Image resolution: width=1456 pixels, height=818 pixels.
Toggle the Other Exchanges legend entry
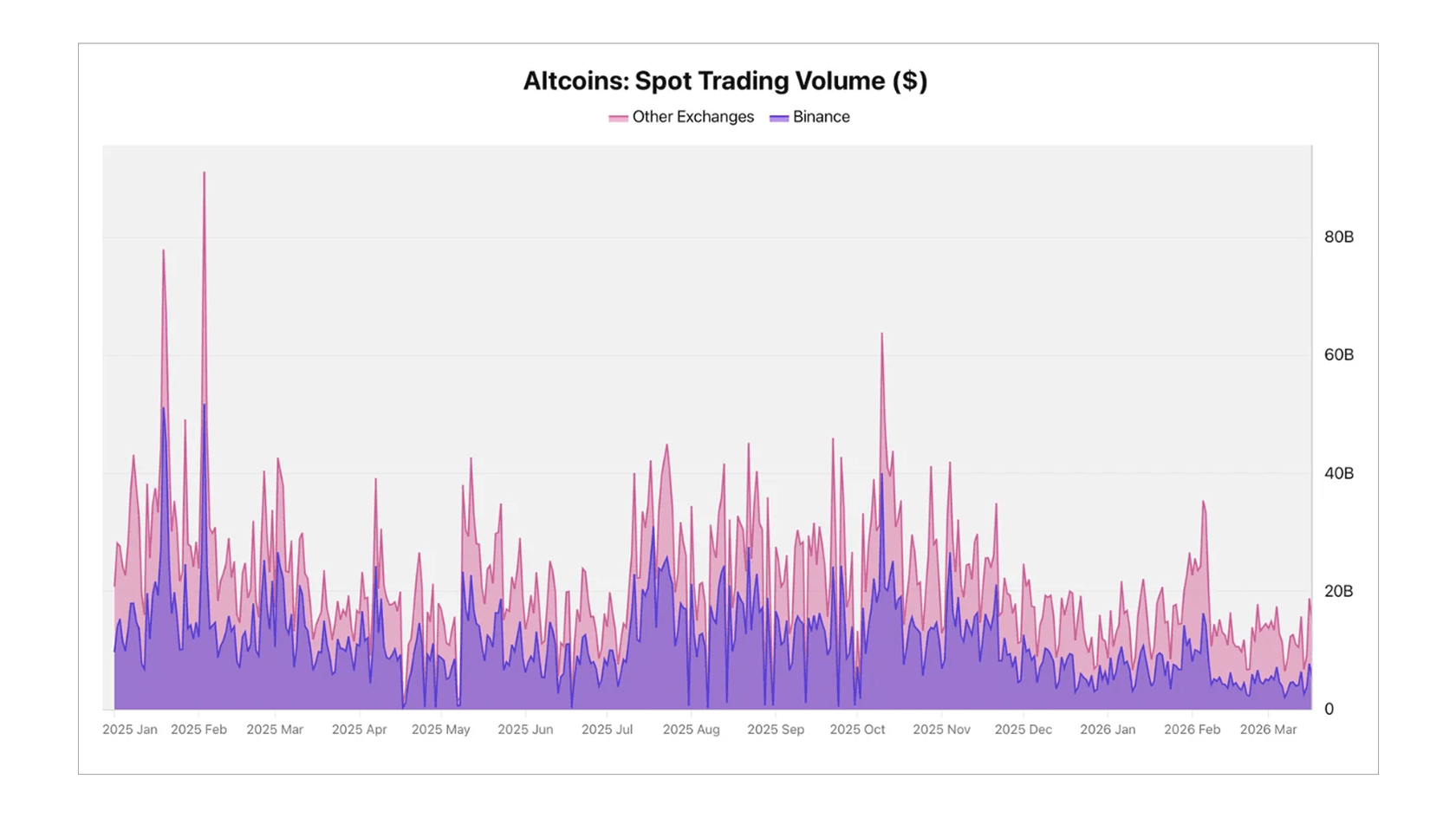click(x=692, y=117)
